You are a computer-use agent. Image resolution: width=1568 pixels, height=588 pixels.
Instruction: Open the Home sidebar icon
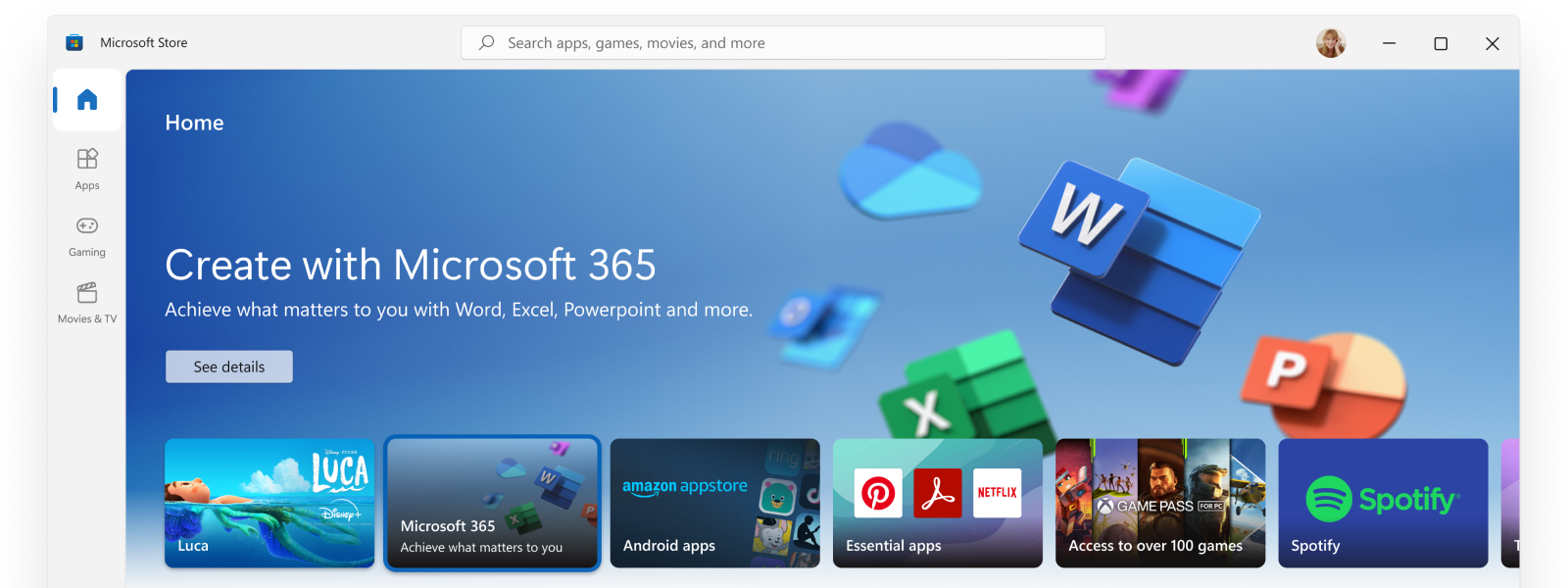(x=87, y=100)
